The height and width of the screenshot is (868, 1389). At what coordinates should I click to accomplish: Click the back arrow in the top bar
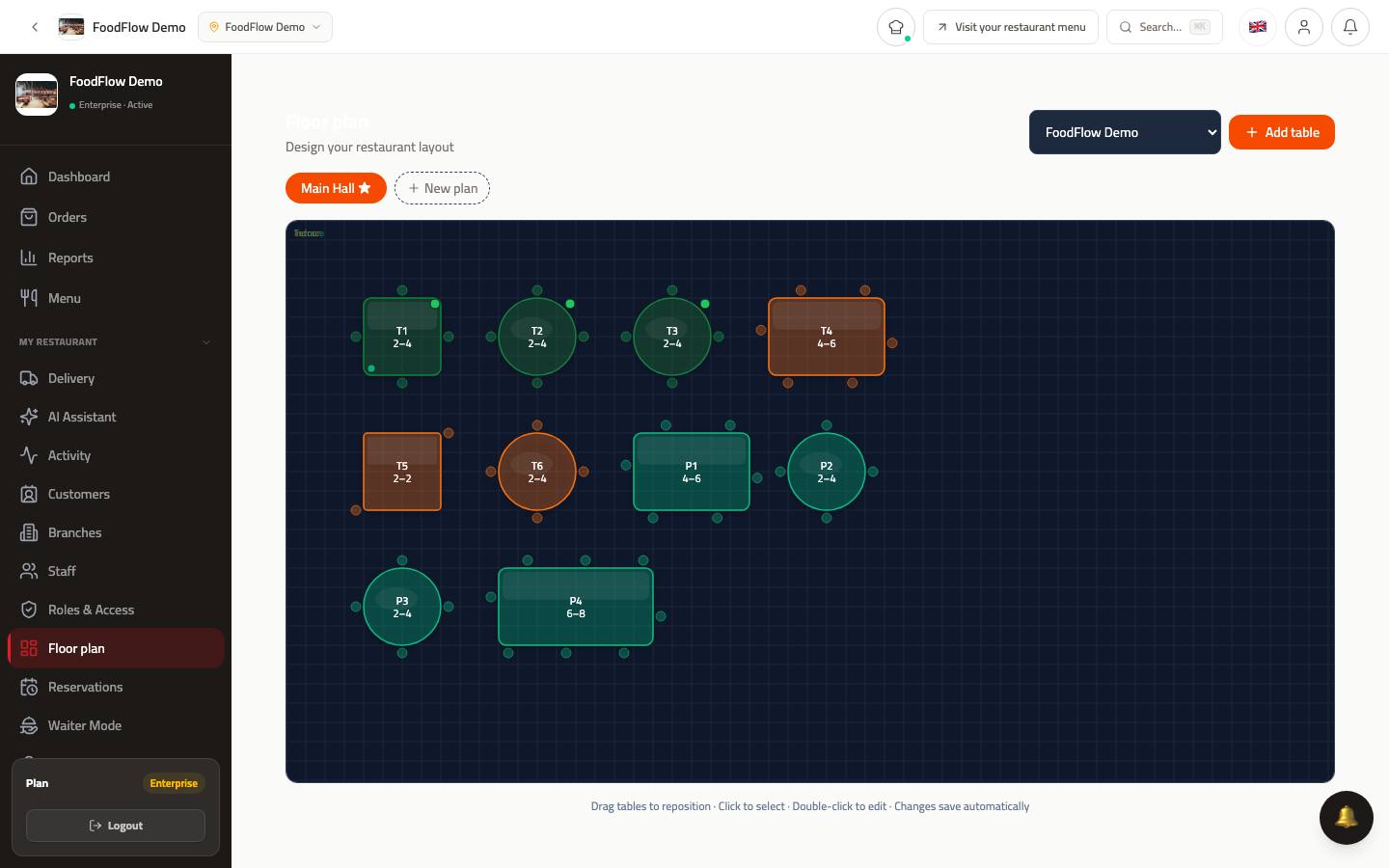pos(35,27)
